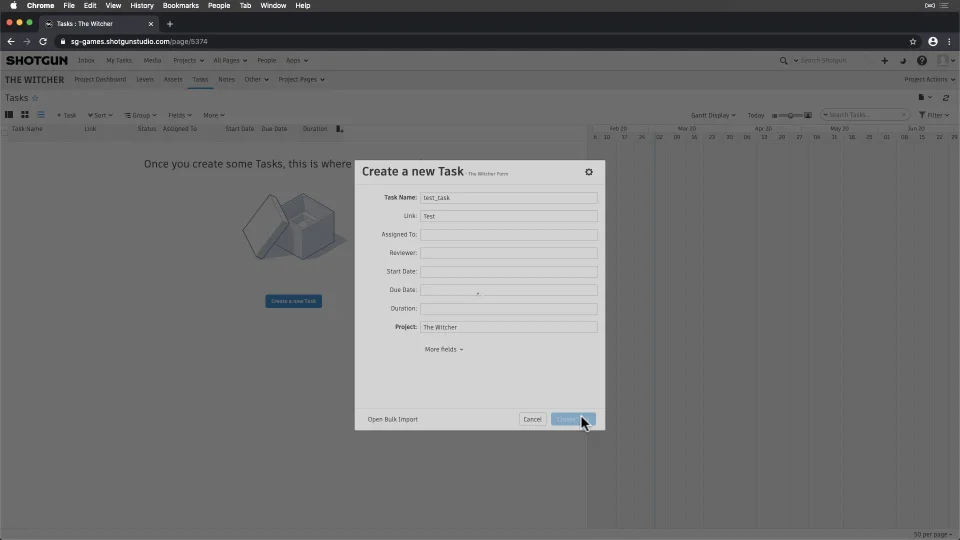
Task: Switch to the Notes tab
Action: (x=227, y=80)
